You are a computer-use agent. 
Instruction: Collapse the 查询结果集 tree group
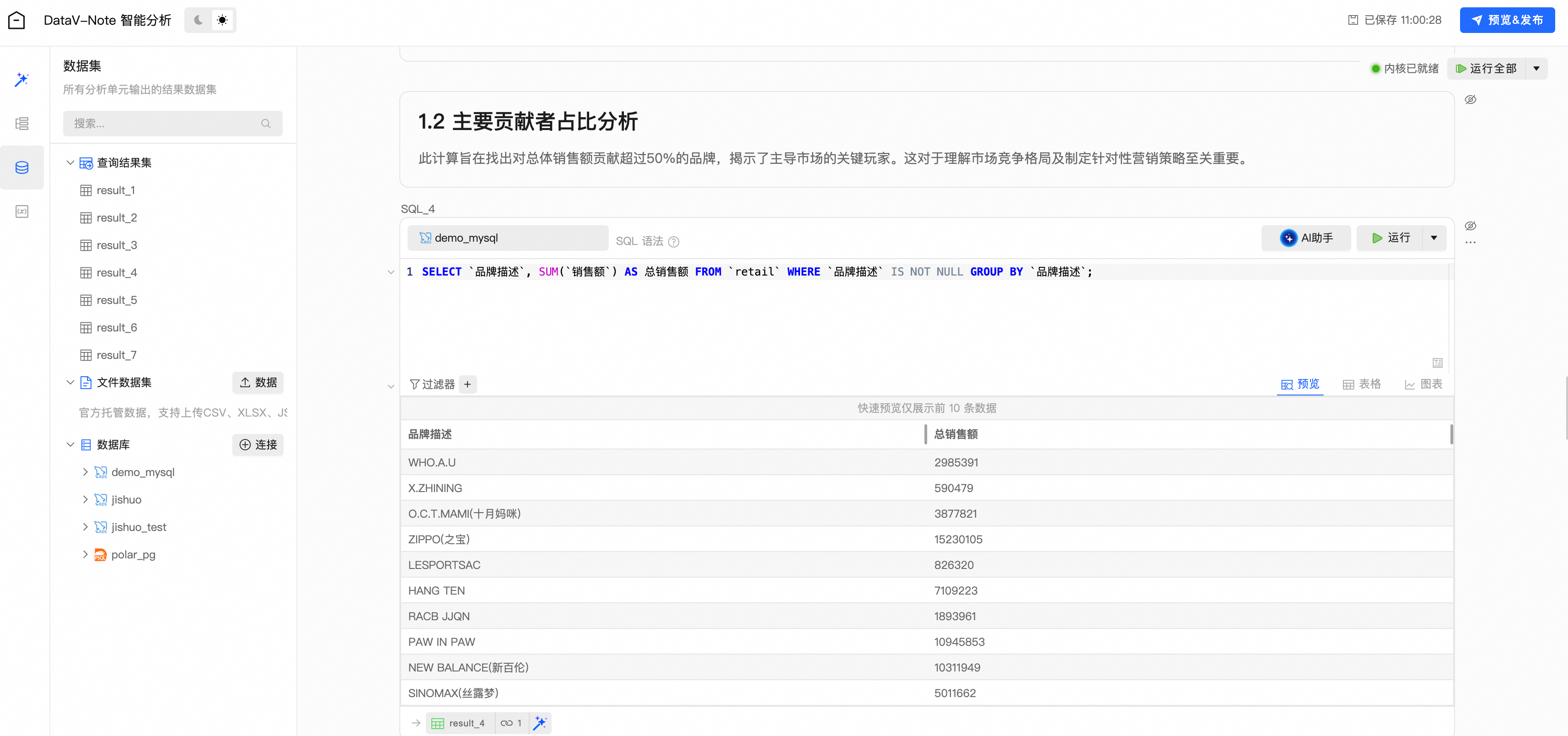point(70,162)
